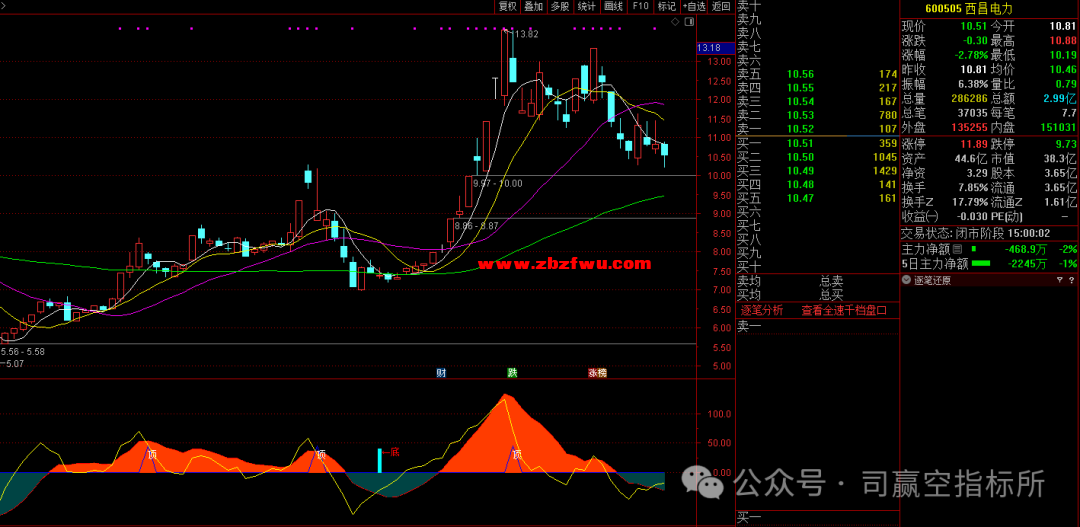Click the 交易状态 闭市阶段 status line
Image resolution: width=1080 pixels, height=527 pixels.
[976, 234]
